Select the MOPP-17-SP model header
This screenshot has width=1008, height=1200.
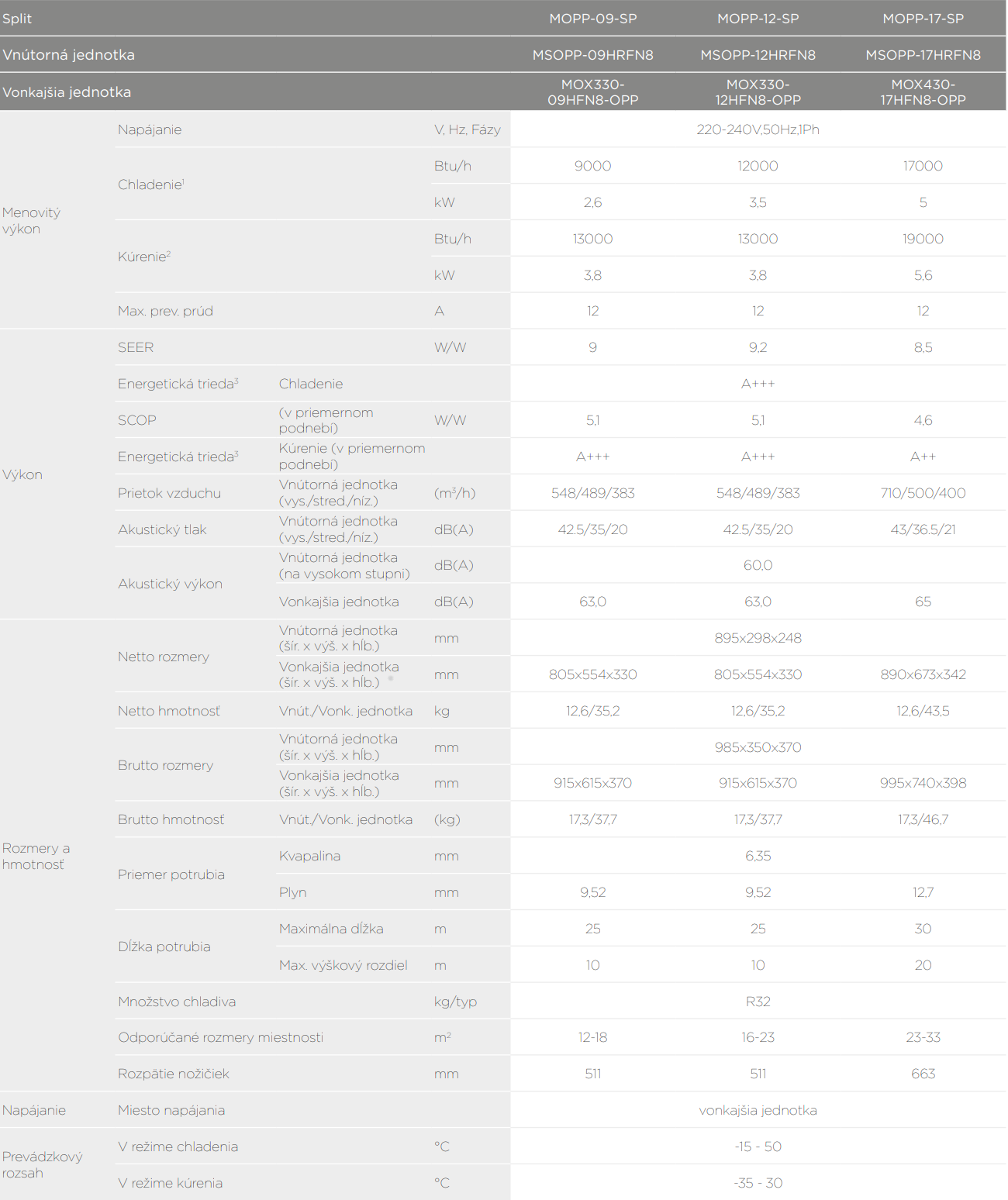pos(923,19)
